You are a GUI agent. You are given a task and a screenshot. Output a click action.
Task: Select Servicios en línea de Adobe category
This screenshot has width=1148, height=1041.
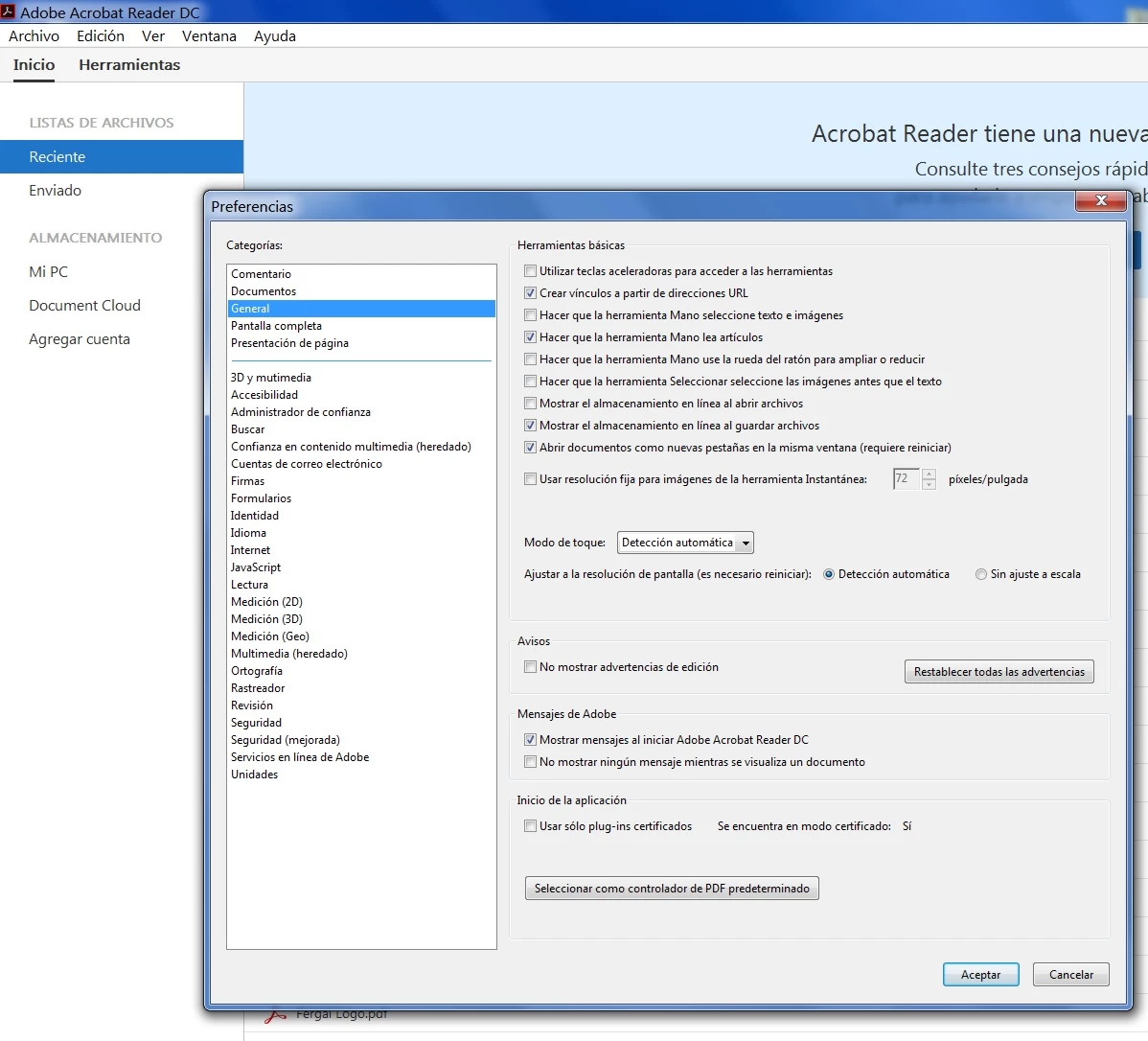coord(361,757)
